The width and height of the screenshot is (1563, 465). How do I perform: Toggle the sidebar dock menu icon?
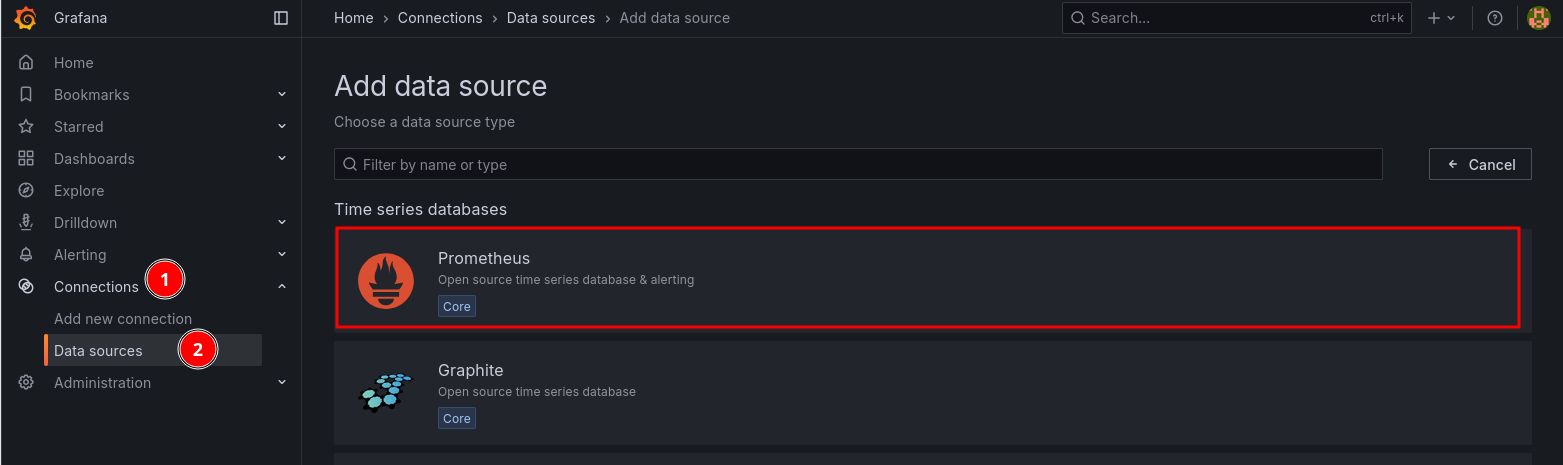[281, 18]
